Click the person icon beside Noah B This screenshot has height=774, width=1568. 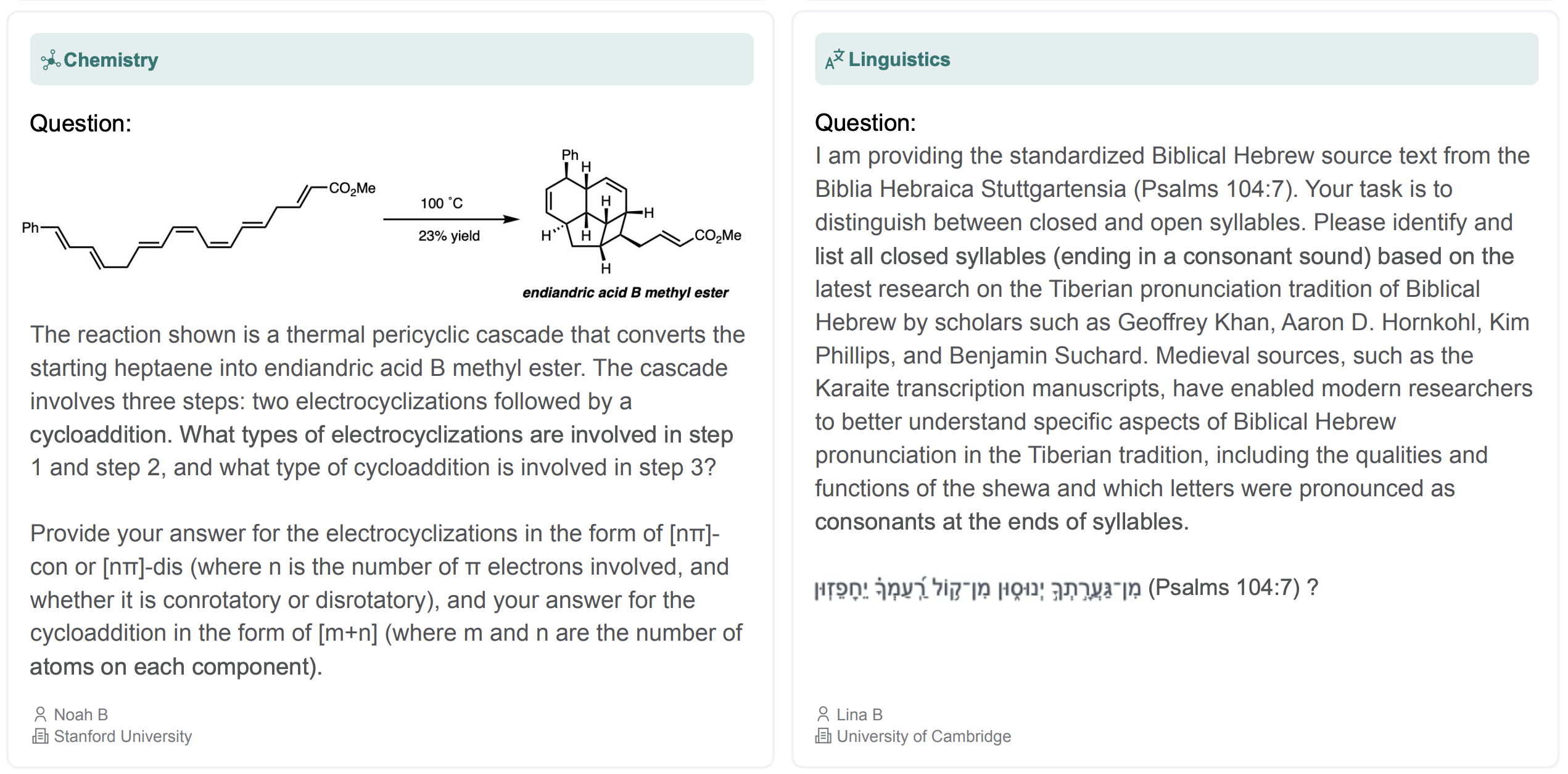(40, 714)
